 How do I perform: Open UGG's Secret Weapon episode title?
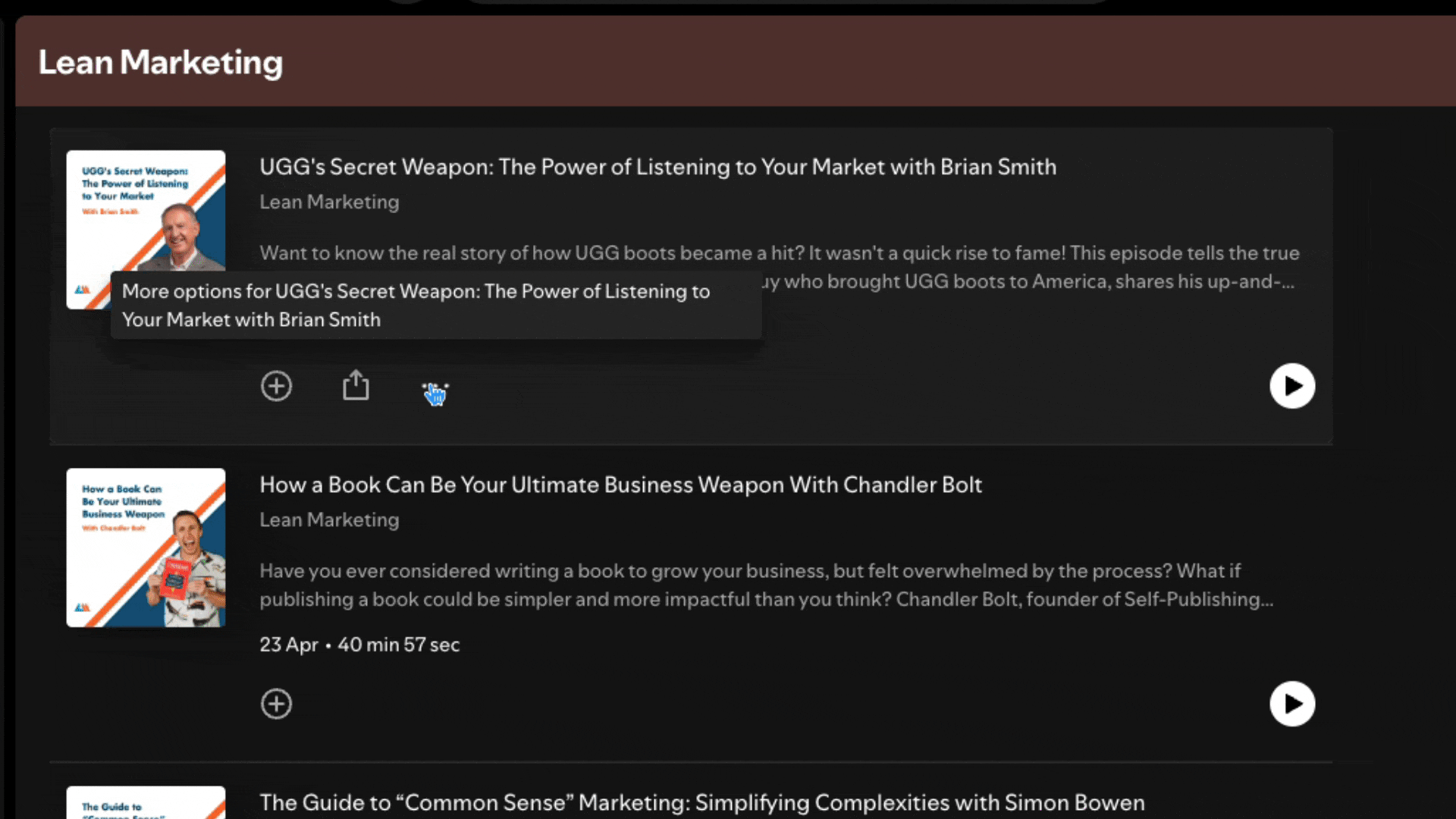pyautogui.click(x=657, y=167)
